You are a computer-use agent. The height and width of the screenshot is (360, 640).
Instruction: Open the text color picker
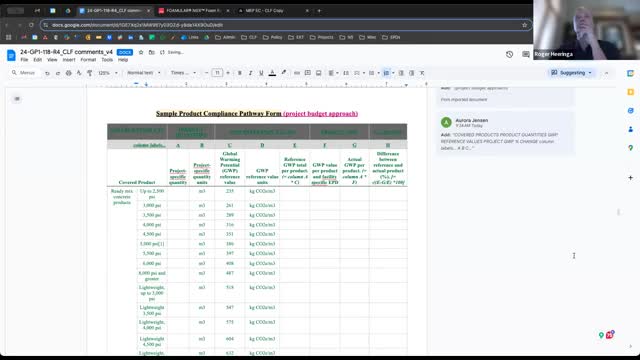[x=272, y=73]
